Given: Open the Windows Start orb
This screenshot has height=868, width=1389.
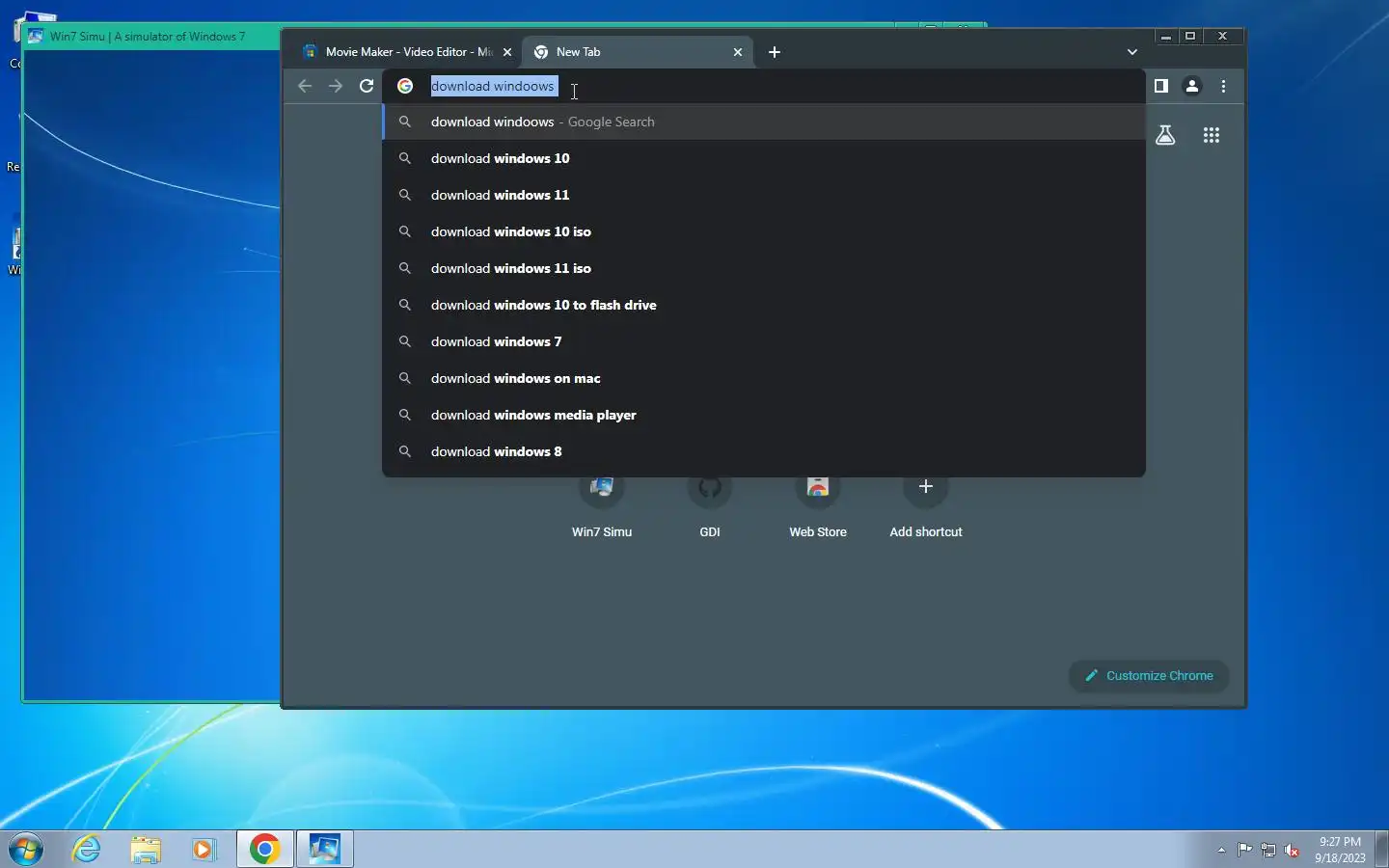Looking at the screenshot, I should pos(26,850).
